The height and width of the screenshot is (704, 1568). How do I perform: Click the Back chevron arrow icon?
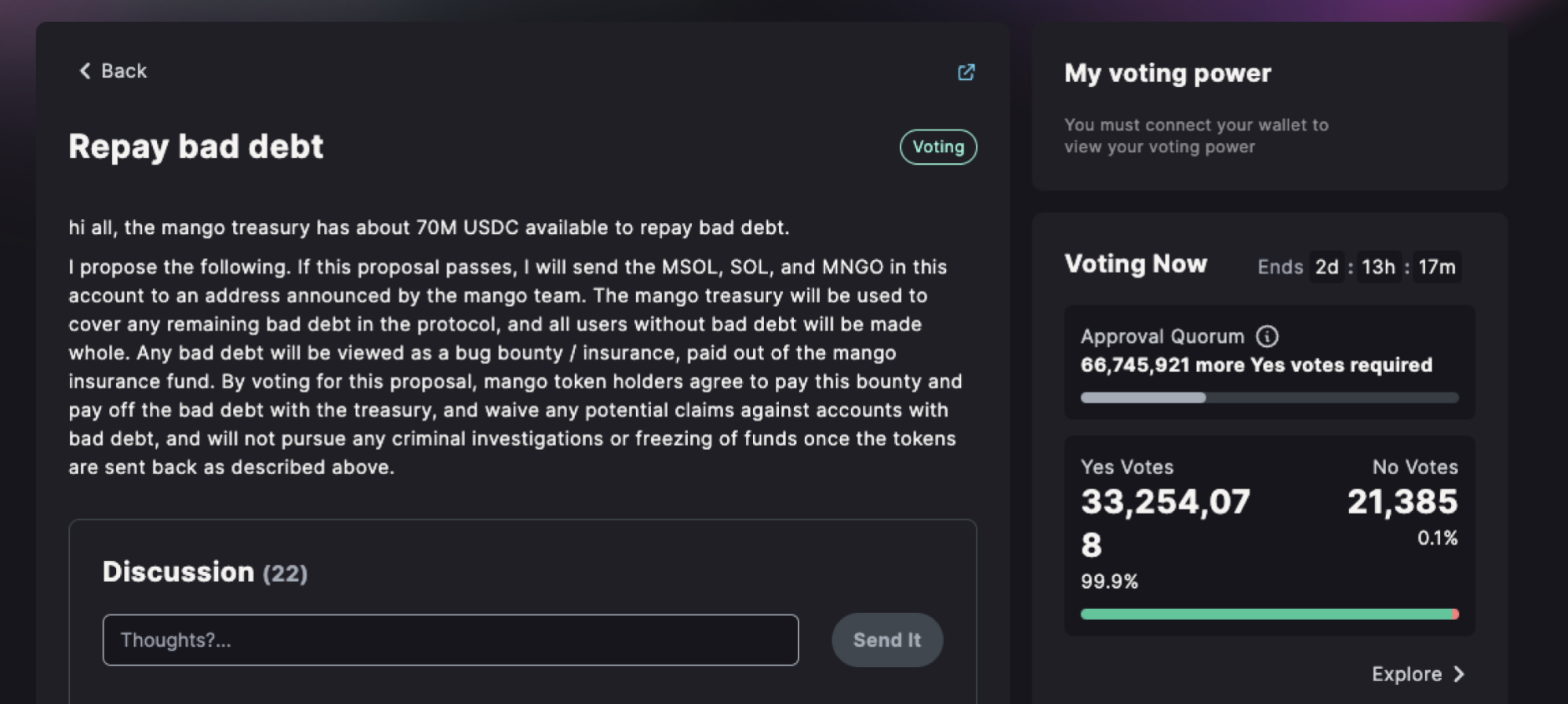[x=85, y=71]
